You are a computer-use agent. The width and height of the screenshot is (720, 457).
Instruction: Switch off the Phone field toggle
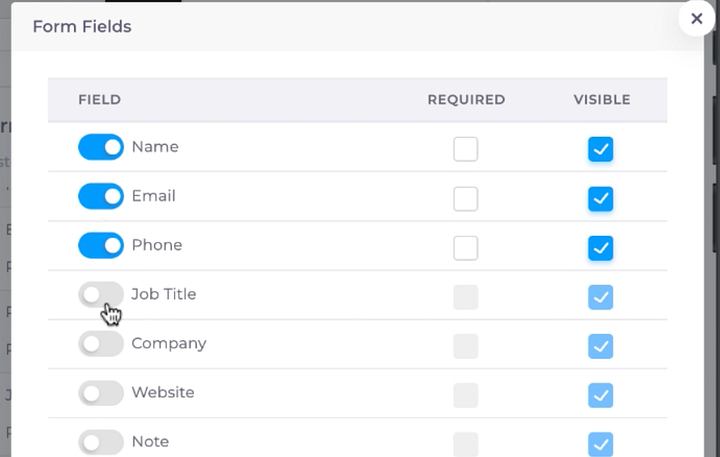pyautogui.click(x=101, y=245)
